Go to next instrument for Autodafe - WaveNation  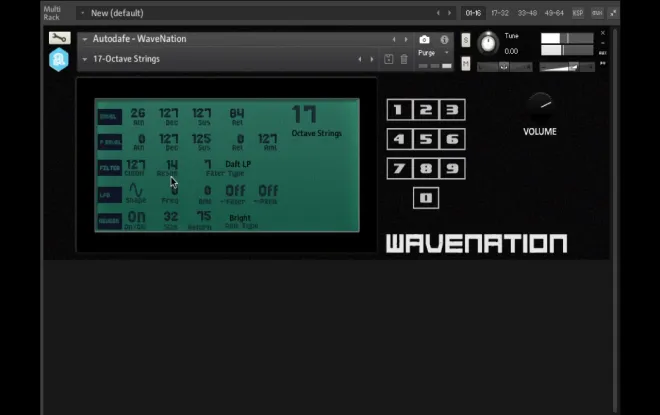point(406,39)
